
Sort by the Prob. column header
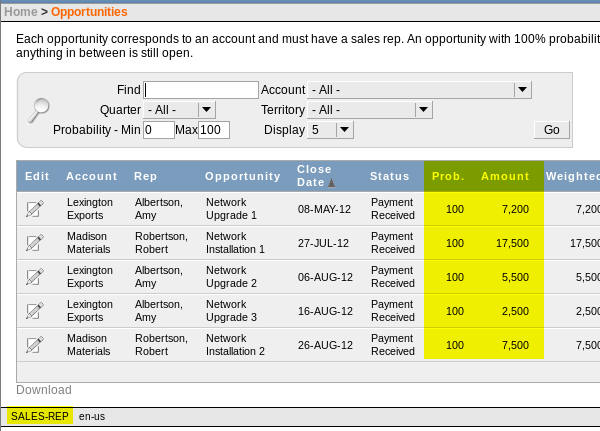[448, 176]
